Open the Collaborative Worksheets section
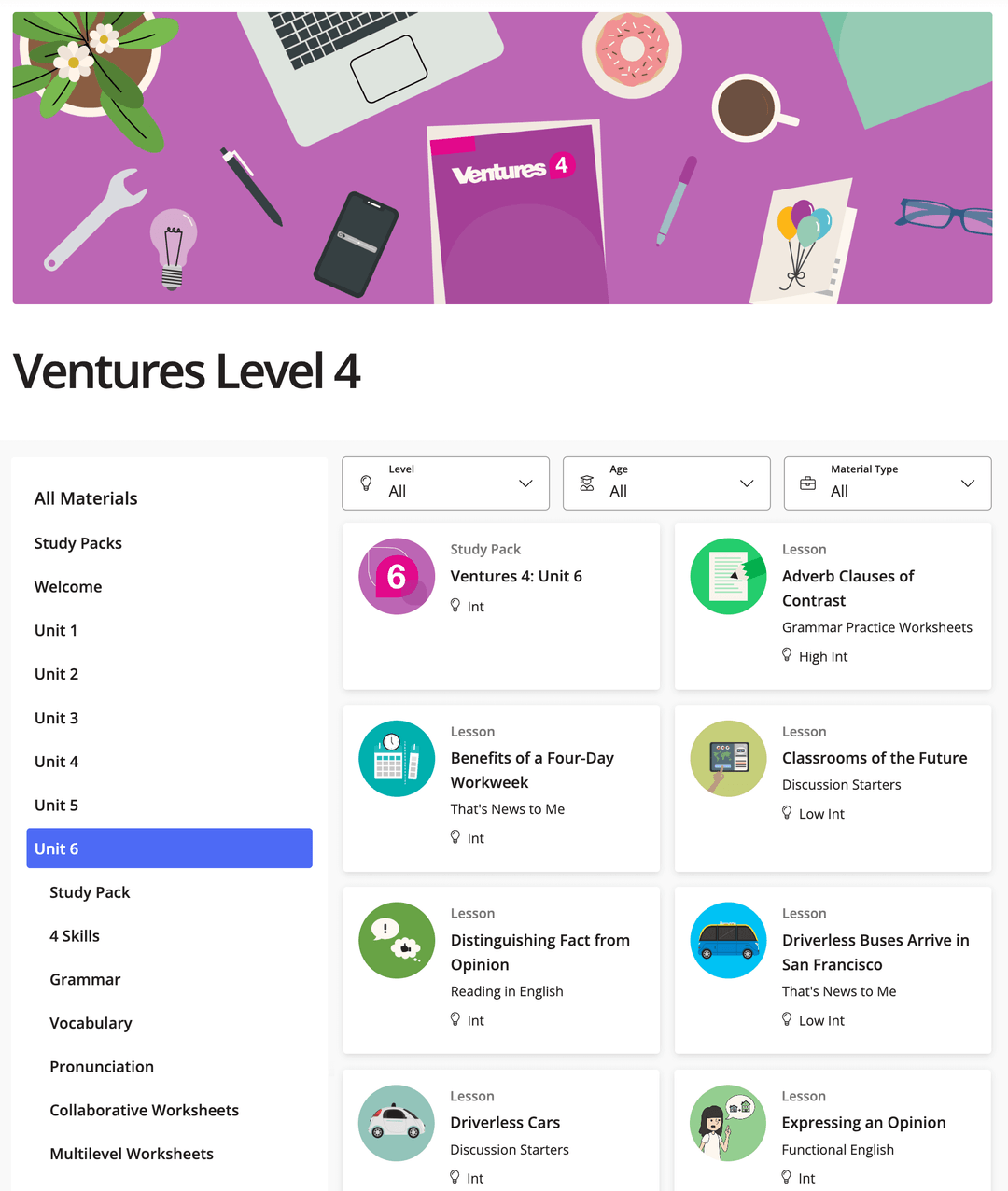Screen dimensions: 1008x1191 pyautogui.click(x=144, y=1110)
